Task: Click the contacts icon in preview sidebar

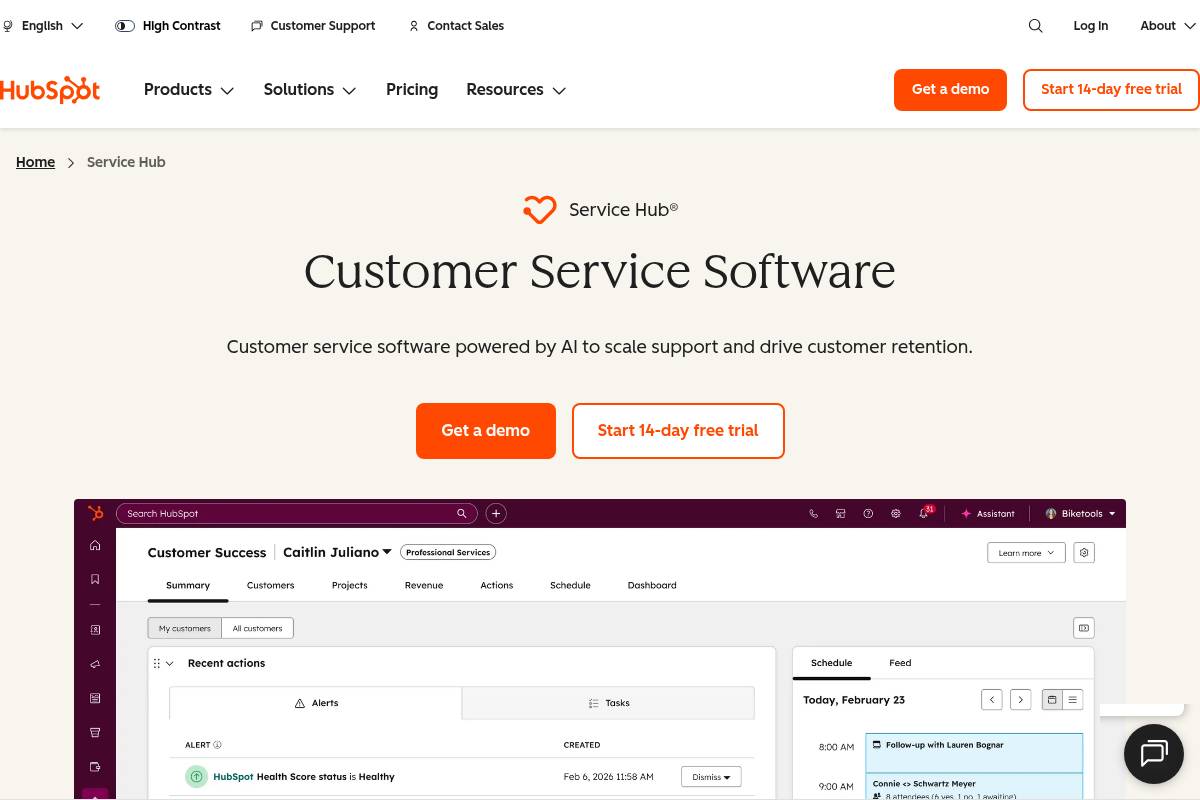Action: 95,630
